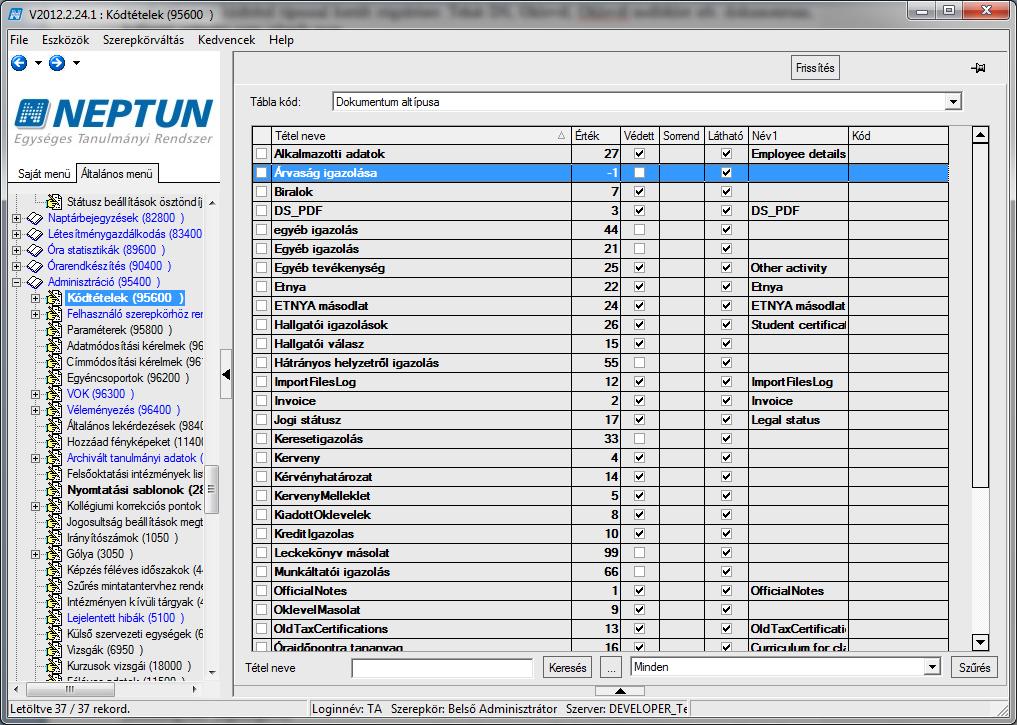Click the Vizsgák (6950) item icon
Image resolution: width=1017 pixels, height=725 pixels.
[54, 650]
